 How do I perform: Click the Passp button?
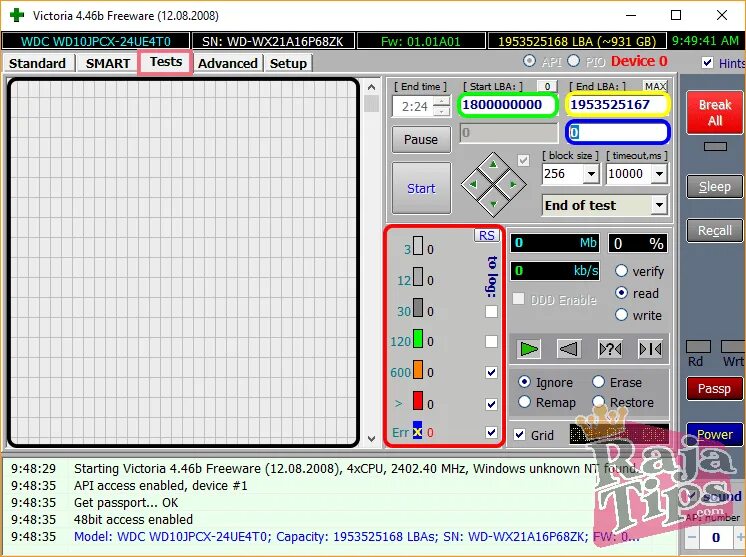click(715, 389)
